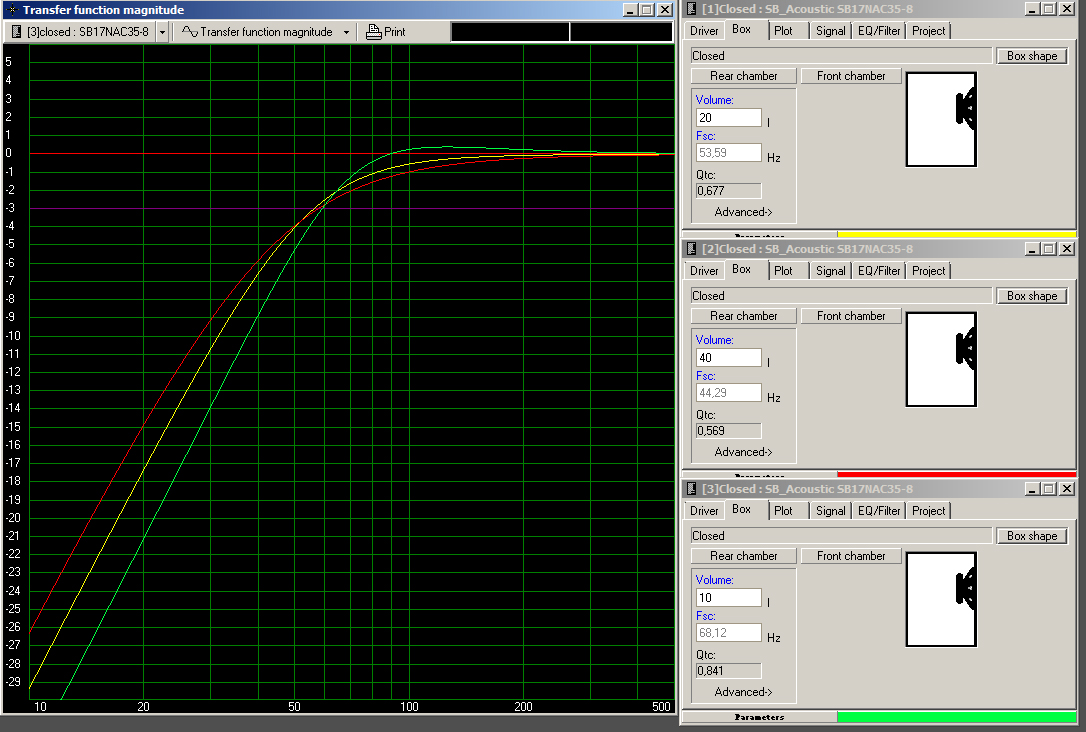
Task: Switch to Driver tab in window [2]
Action: pos(704,271)
